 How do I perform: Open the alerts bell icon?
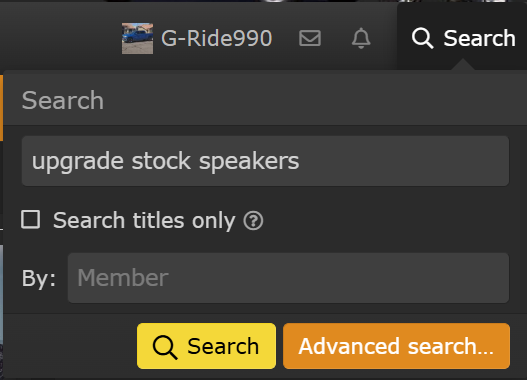coord(361,38)
